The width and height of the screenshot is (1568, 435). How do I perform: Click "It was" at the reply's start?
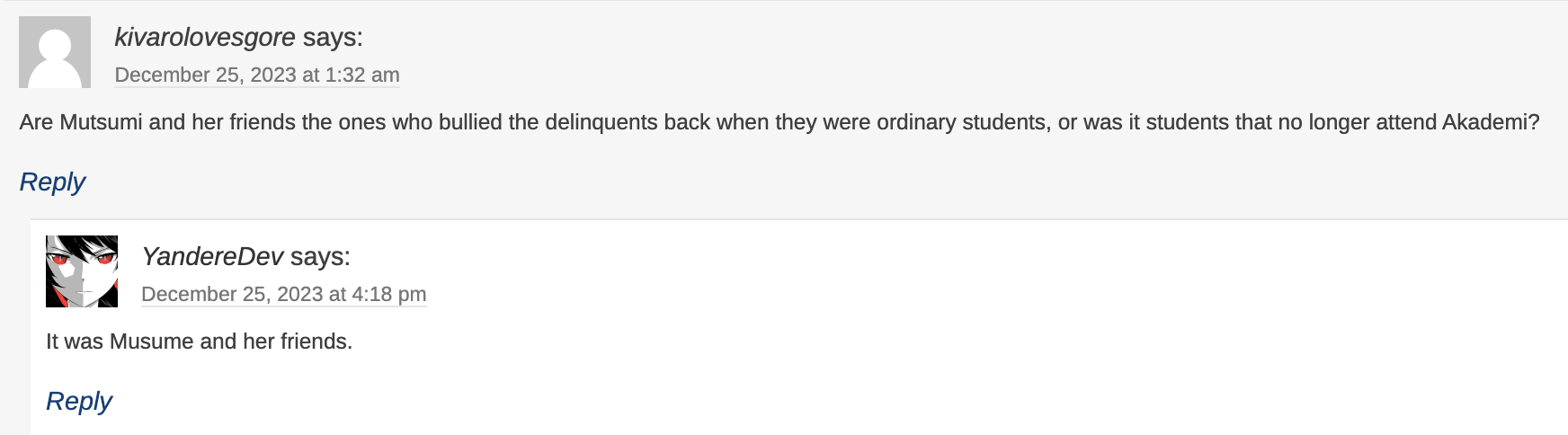tap(75, 342)
